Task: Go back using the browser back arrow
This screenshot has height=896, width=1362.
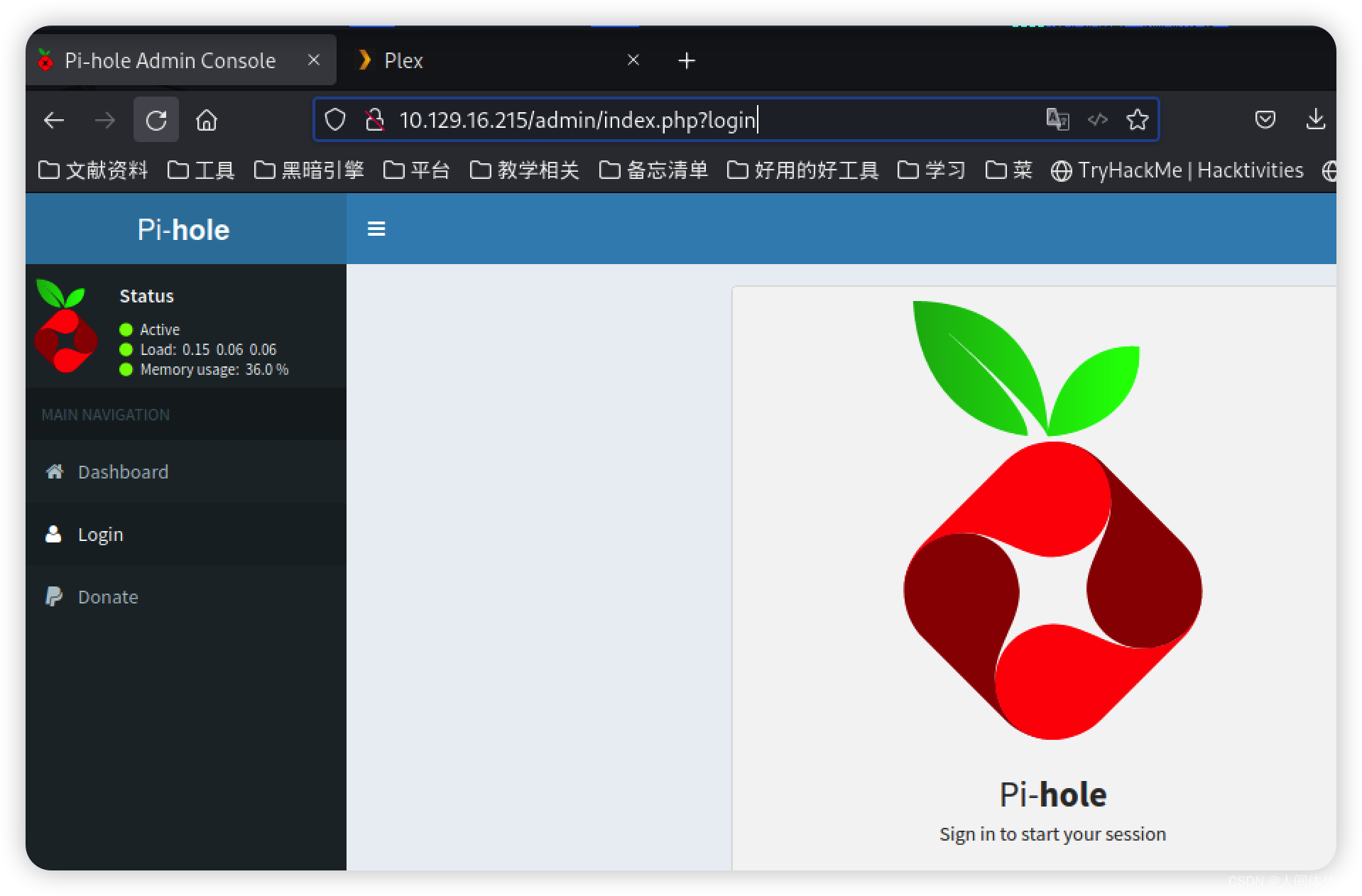Action: (55, 121)
